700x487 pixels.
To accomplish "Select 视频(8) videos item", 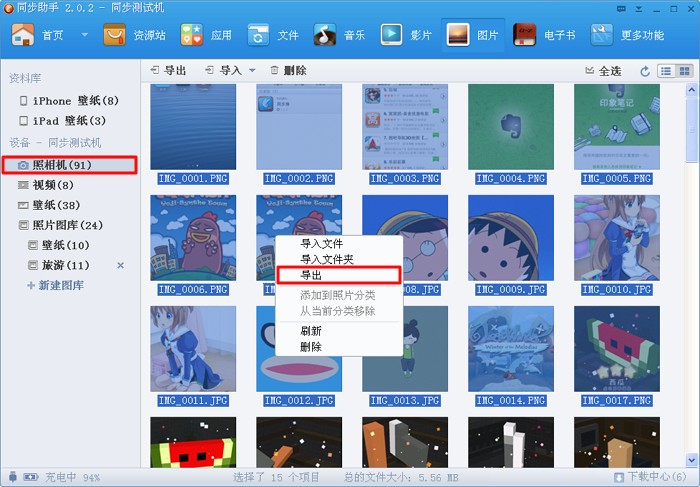I will pos(46,185).
